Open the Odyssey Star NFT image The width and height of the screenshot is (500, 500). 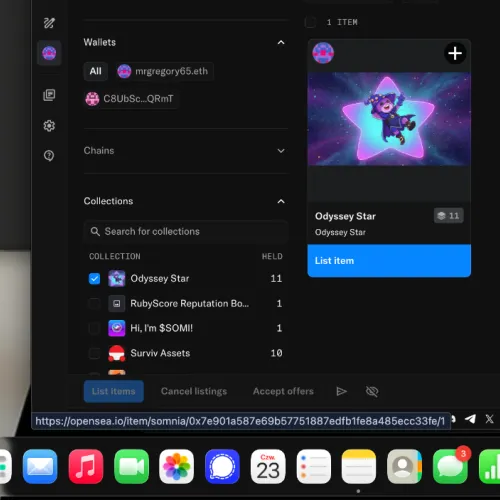[x=389, y=119]
